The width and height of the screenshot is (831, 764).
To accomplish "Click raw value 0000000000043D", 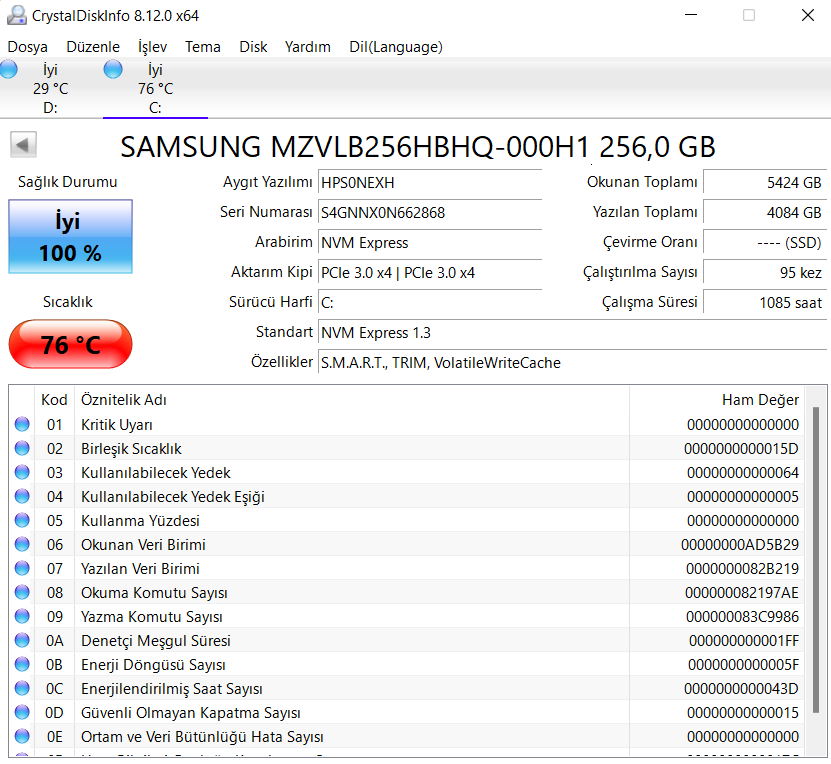I will tap(741, 689).
